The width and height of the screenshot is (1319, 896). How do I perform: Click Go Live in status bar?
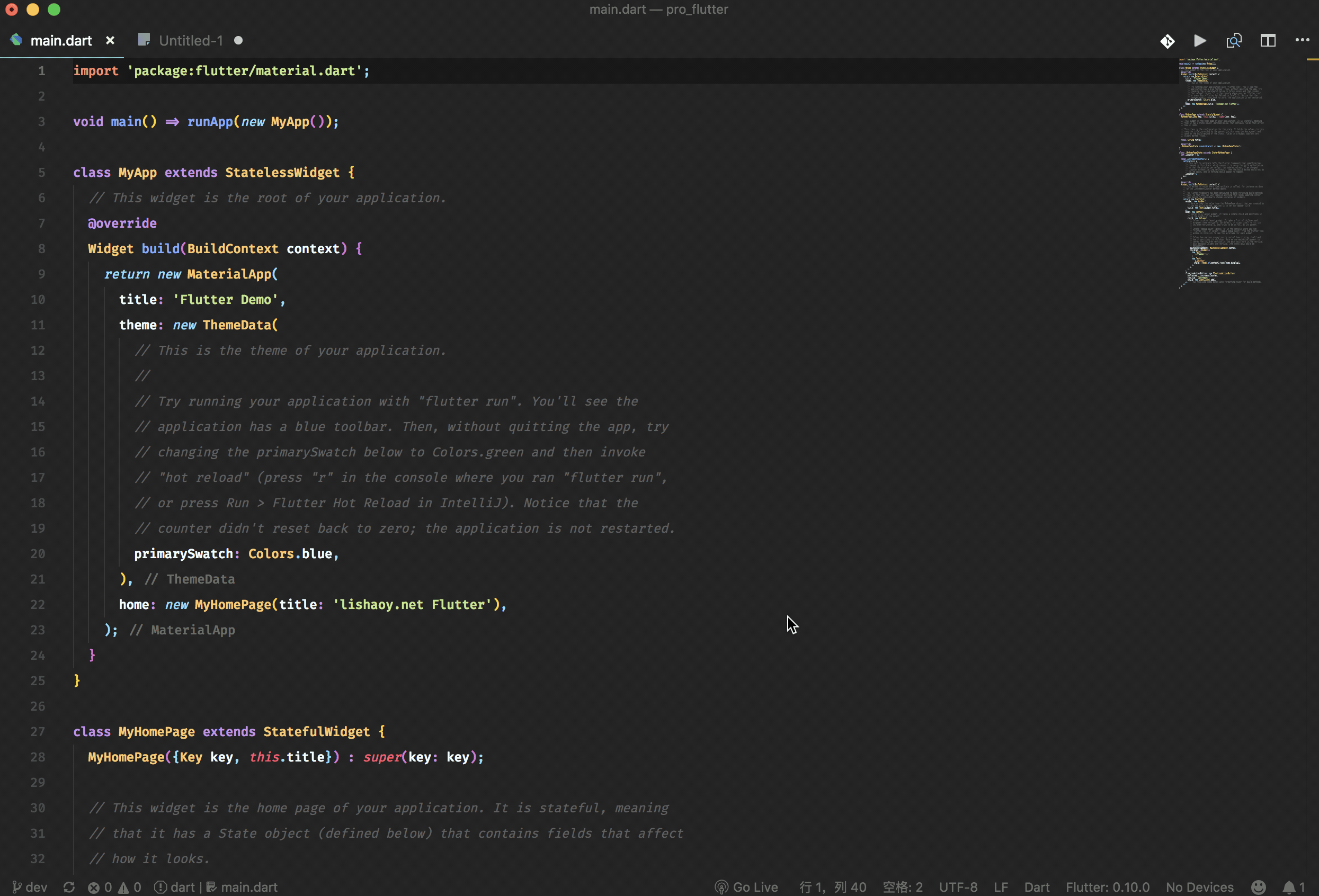[746, 887]
